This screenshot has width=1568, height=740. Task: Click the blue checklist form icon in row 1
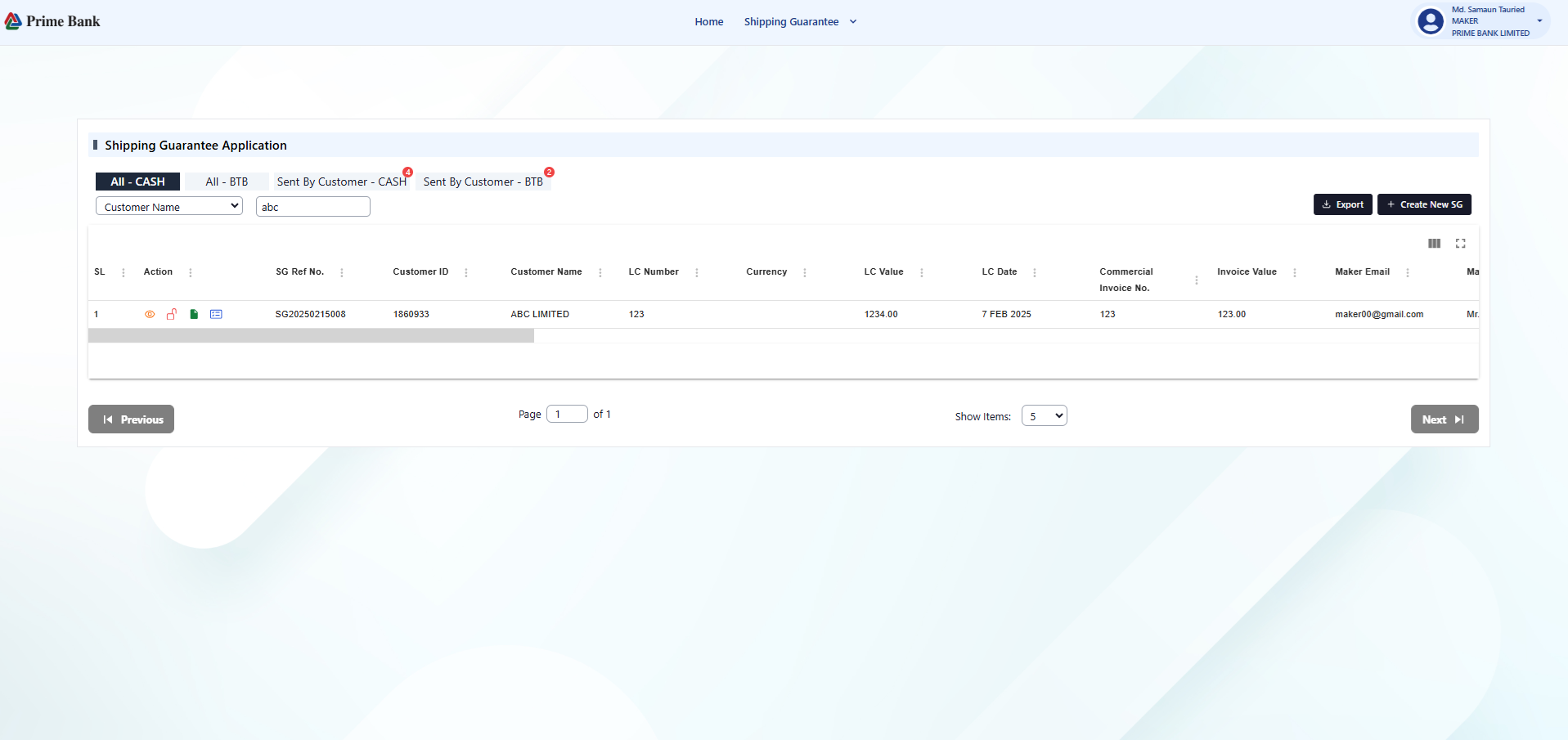tap(216, 314)
